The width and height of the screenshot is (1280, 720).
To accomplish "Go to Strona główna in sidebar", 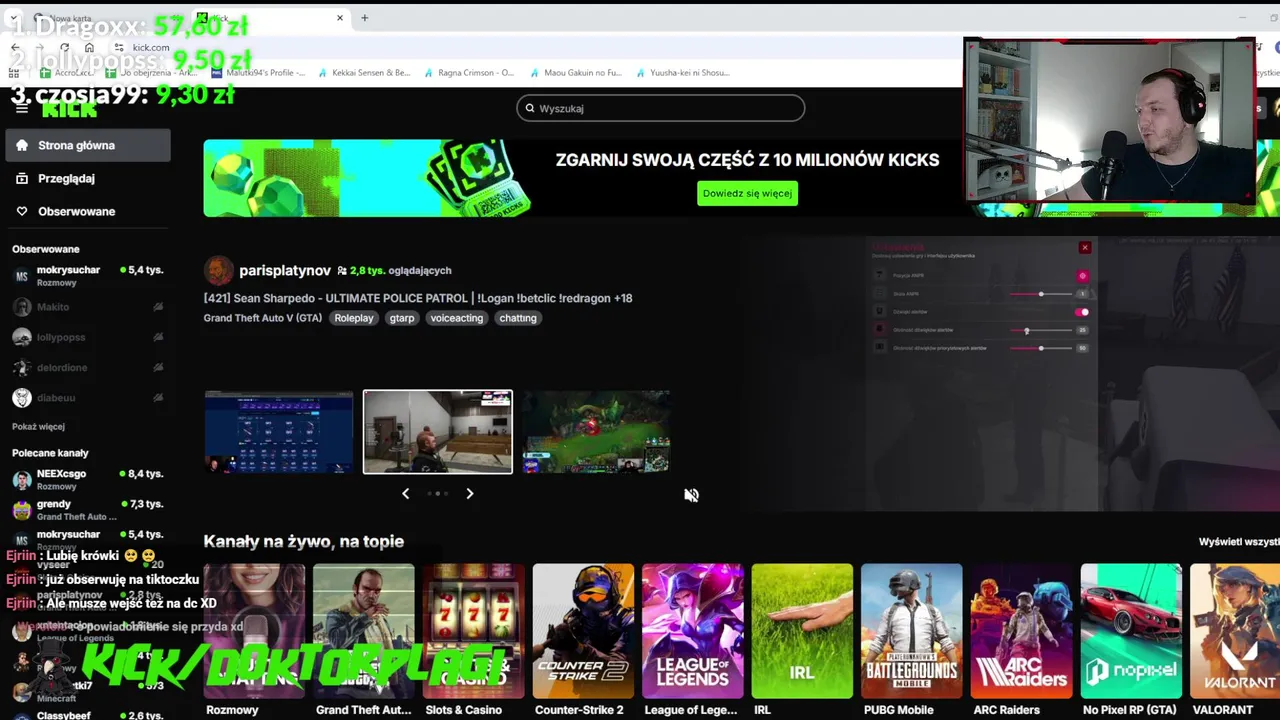I will [88, 145].
